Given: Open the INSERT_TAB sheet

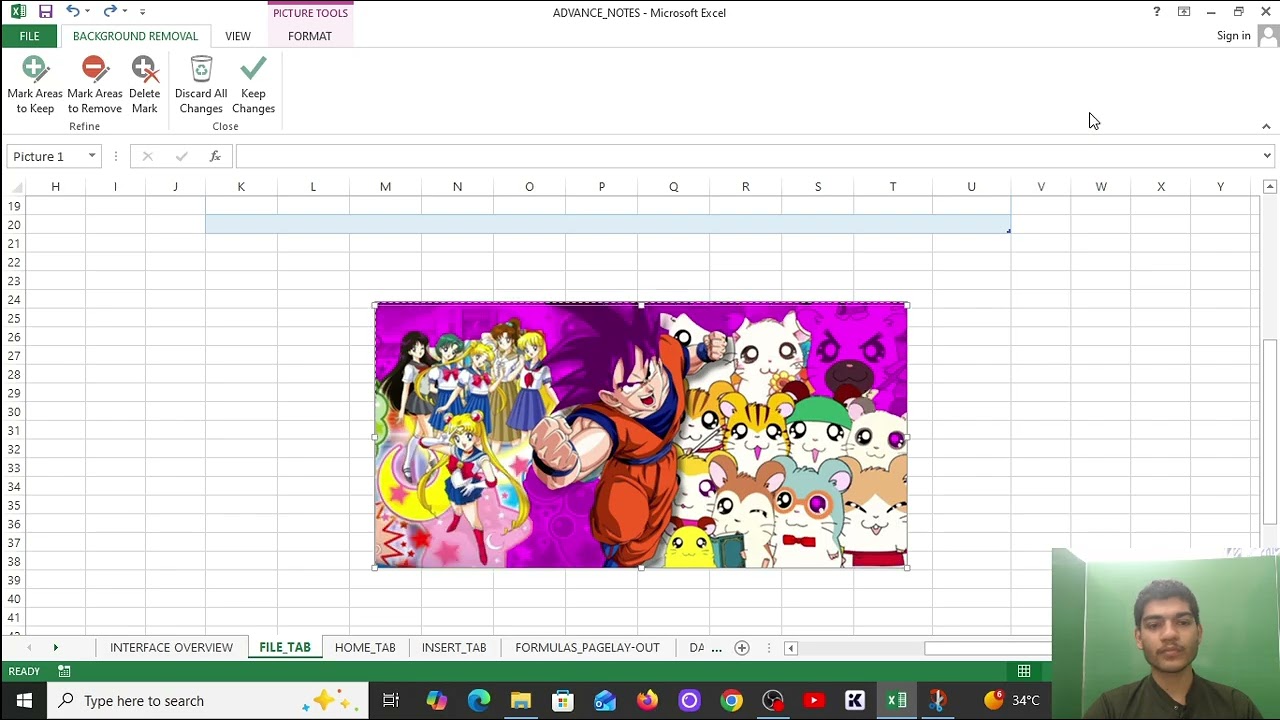Looking at the screenshot, I should [x=454, y=647].
